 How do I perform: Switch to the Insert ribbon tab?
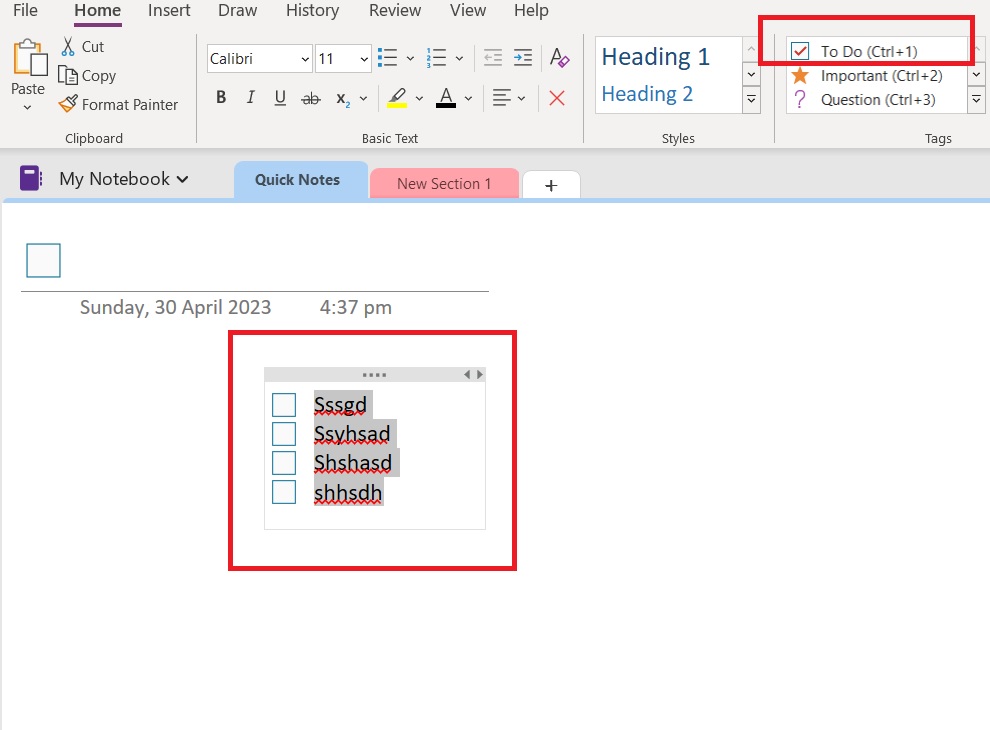(x=168, y=11)
